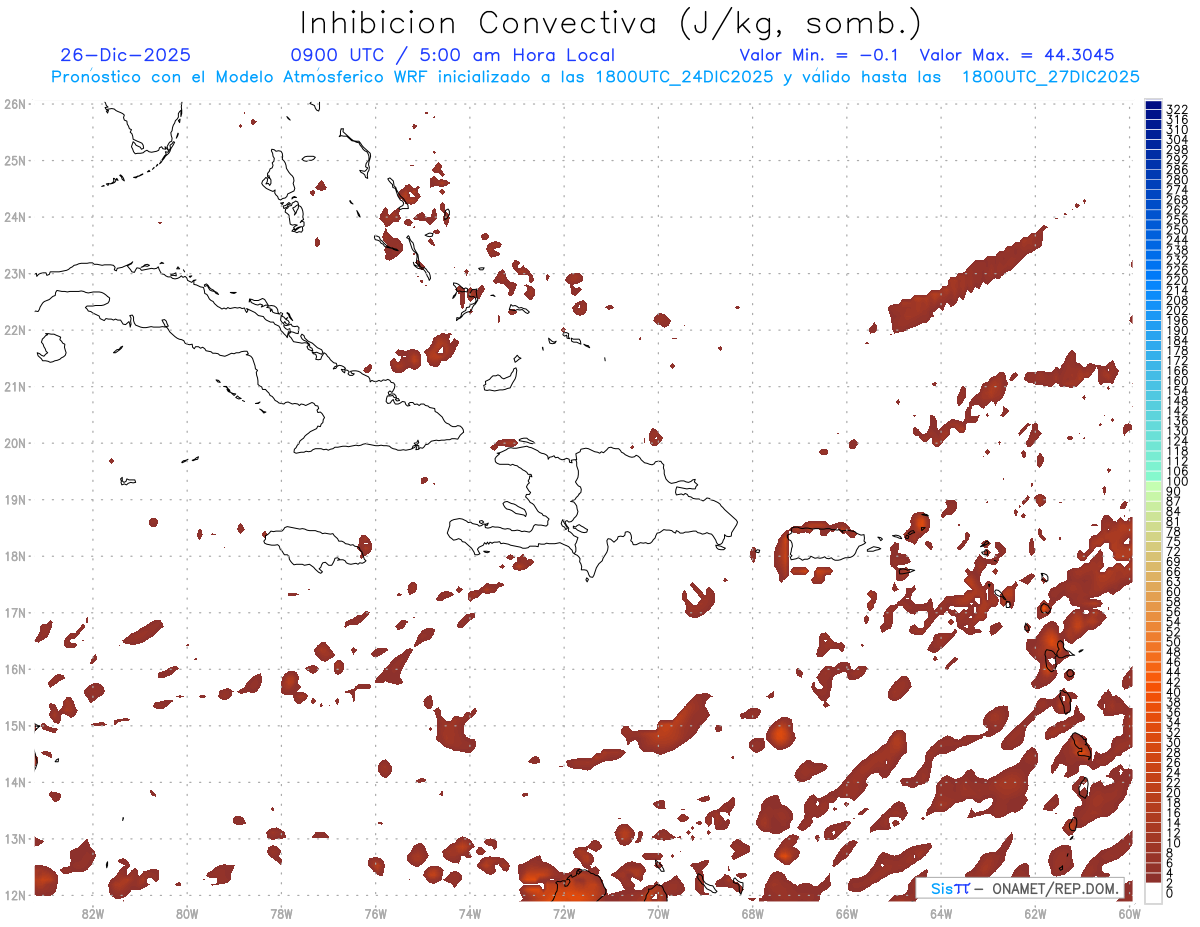The image size is (1200, 927).
Task: Click the 'SisPI - ONAMET/REP.DOM.' credit box
Action: pos(1020,889)
